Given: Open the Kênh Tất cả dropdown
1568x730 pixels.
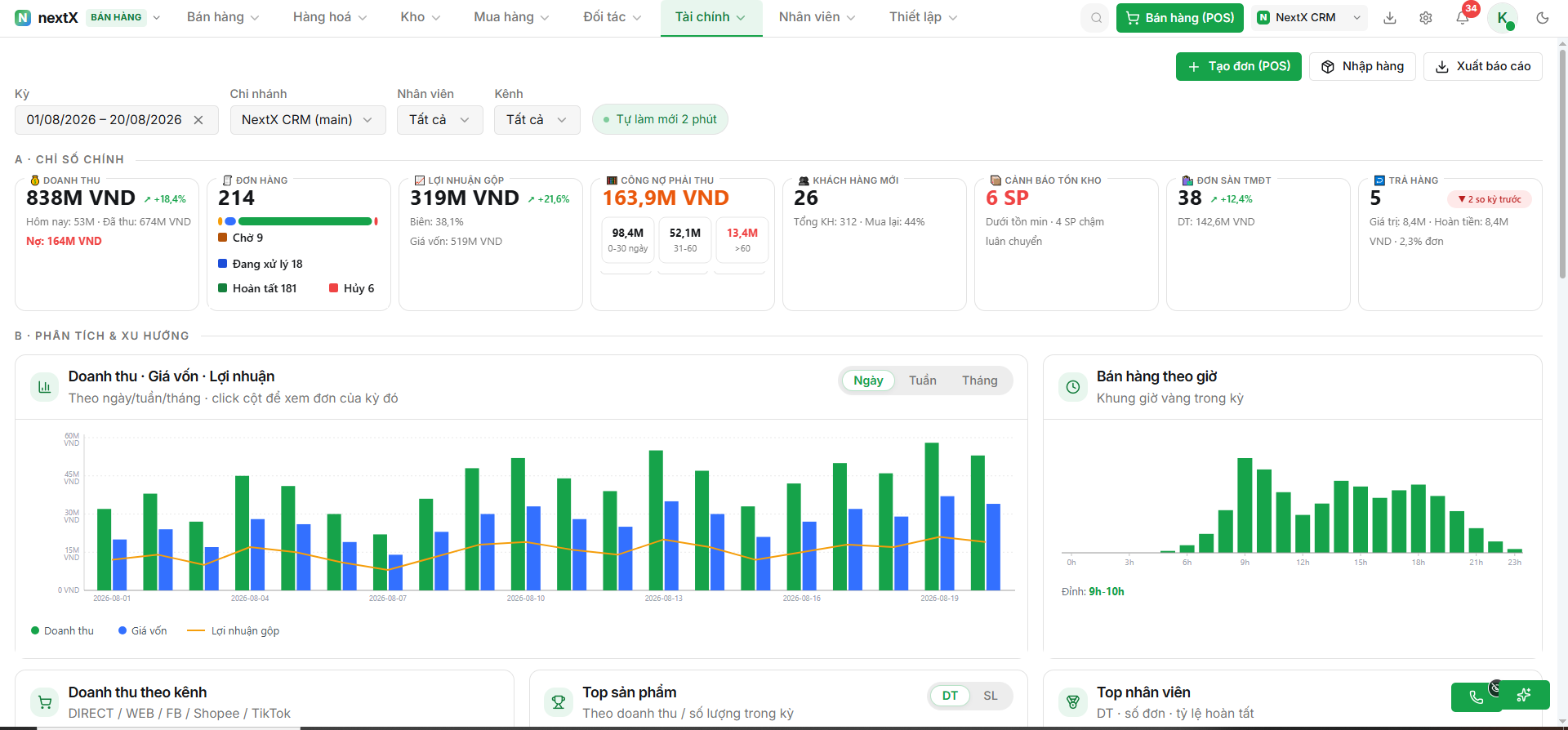Looking at the screenshot, I should [x=537, y=120].
